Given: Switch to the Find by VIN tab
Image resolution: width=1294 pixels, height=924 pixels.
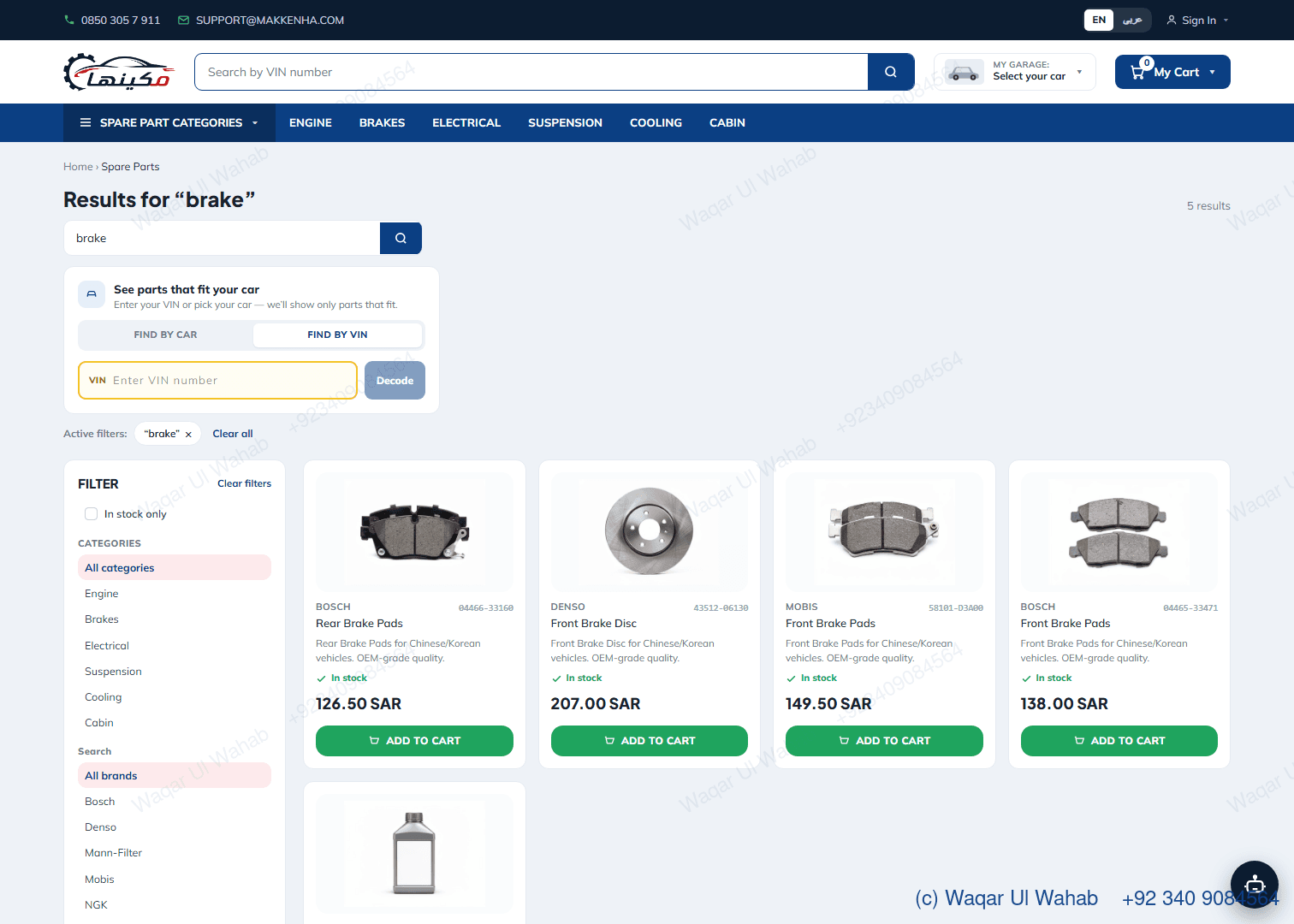Looking at the screenshot, I should point(337,335).
